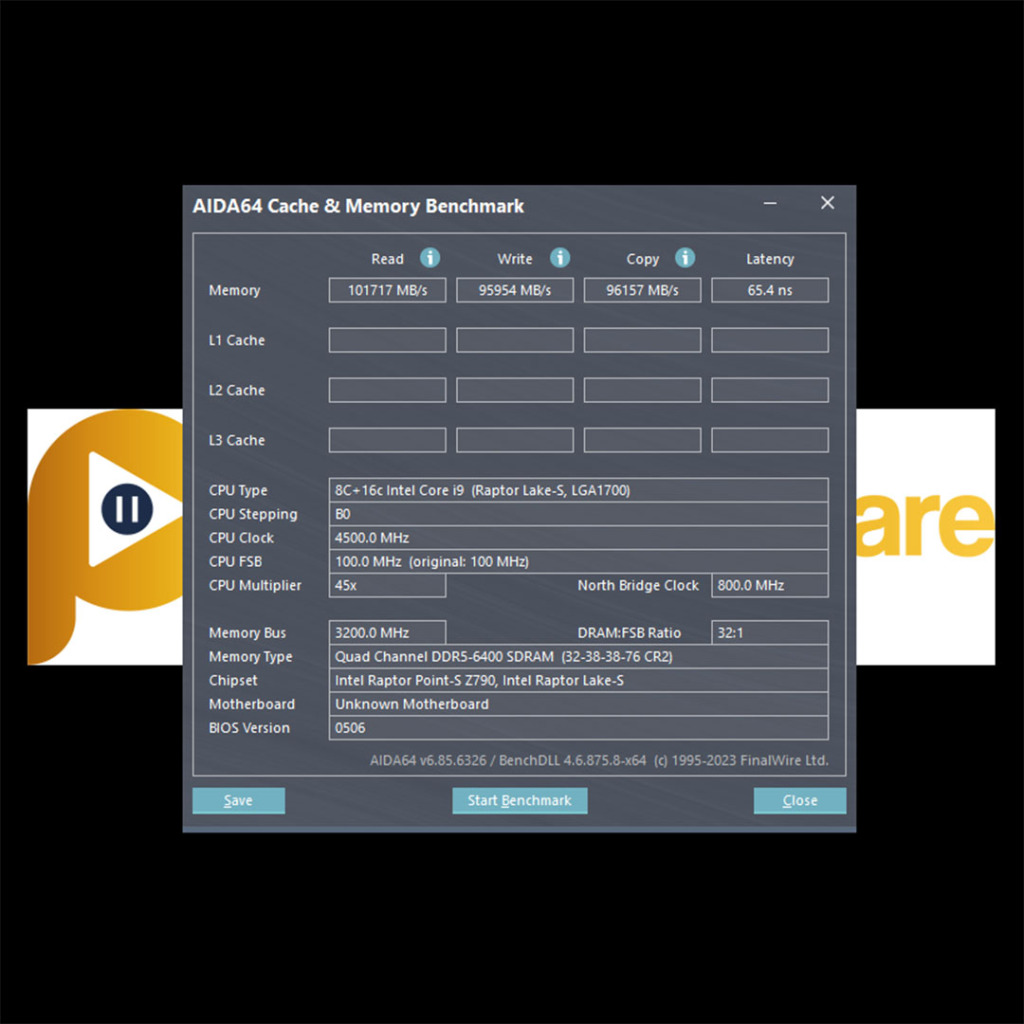
Task: Click the L2 Cache Latency field
Action: [770, 390]
